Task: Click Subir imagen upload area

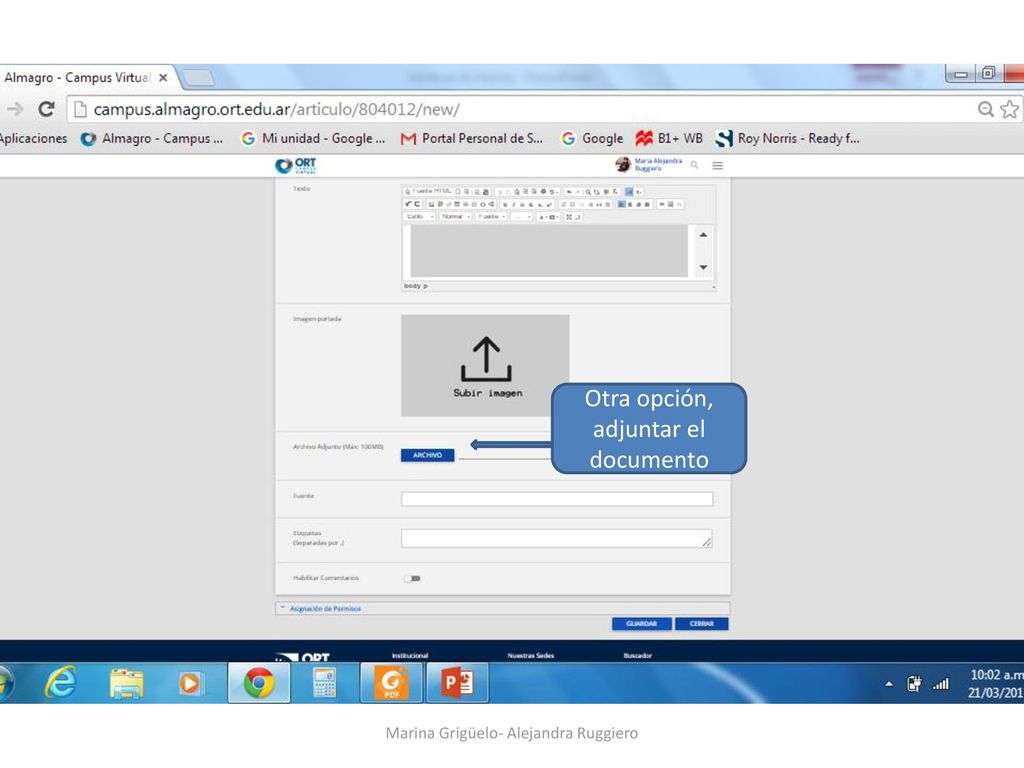Action: coord(485,366)
